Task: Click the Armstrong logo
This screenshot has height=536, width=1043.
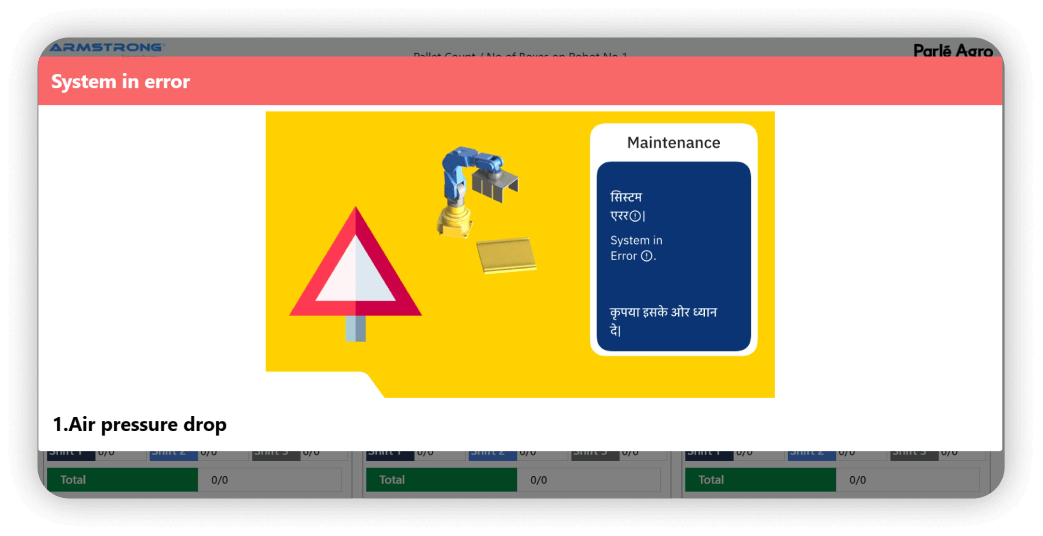Action: click(106, 47)
